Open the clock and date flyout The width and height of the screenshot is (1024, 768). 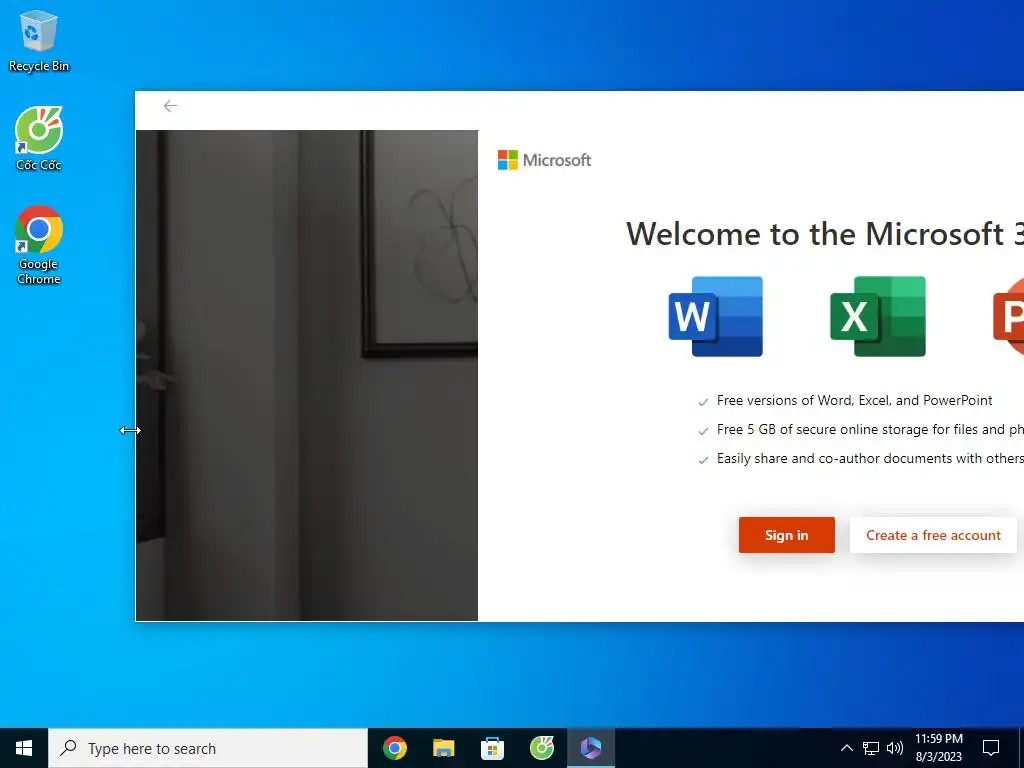click(x=938, y=748)
